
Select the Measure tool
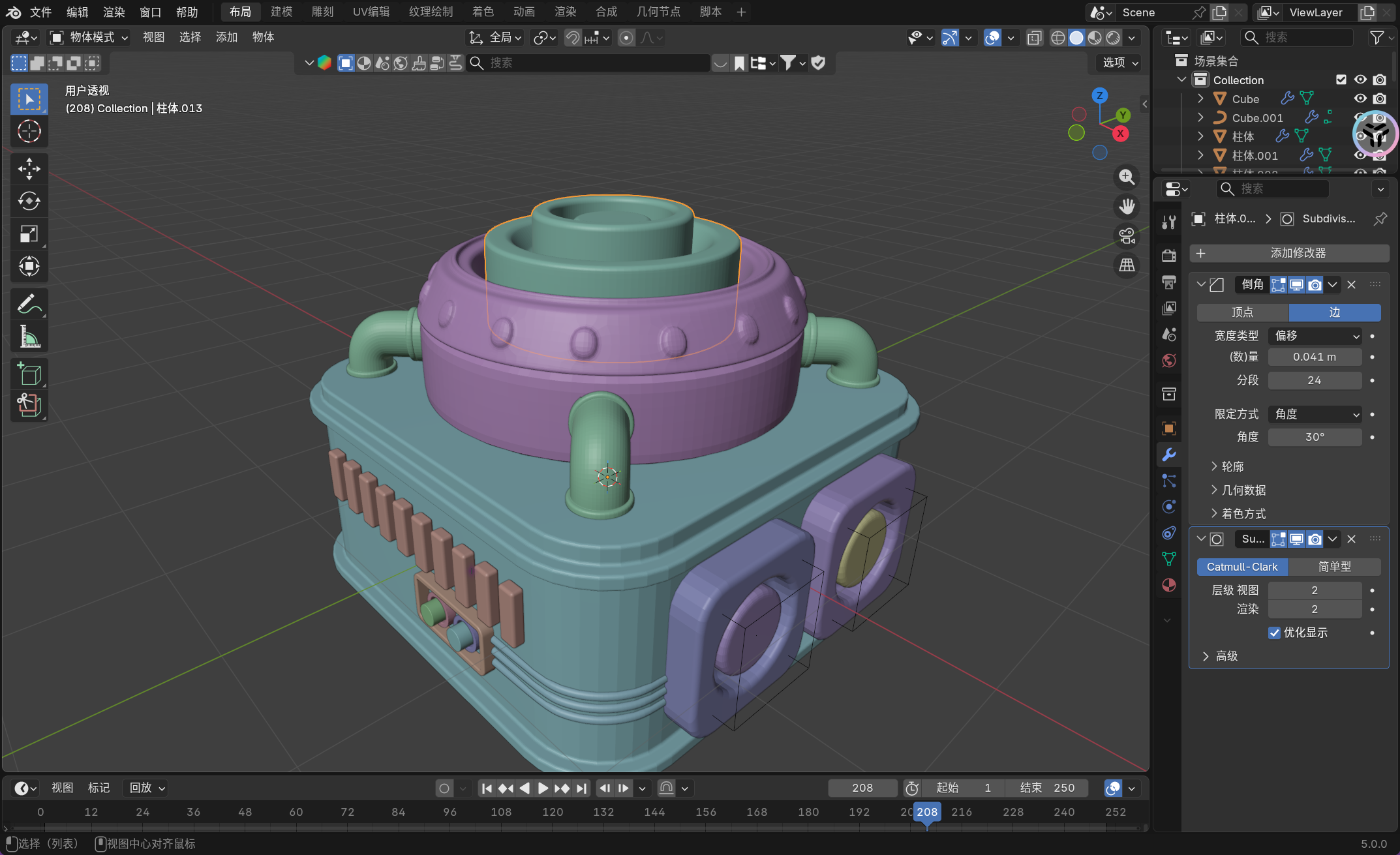pos(29,337)
